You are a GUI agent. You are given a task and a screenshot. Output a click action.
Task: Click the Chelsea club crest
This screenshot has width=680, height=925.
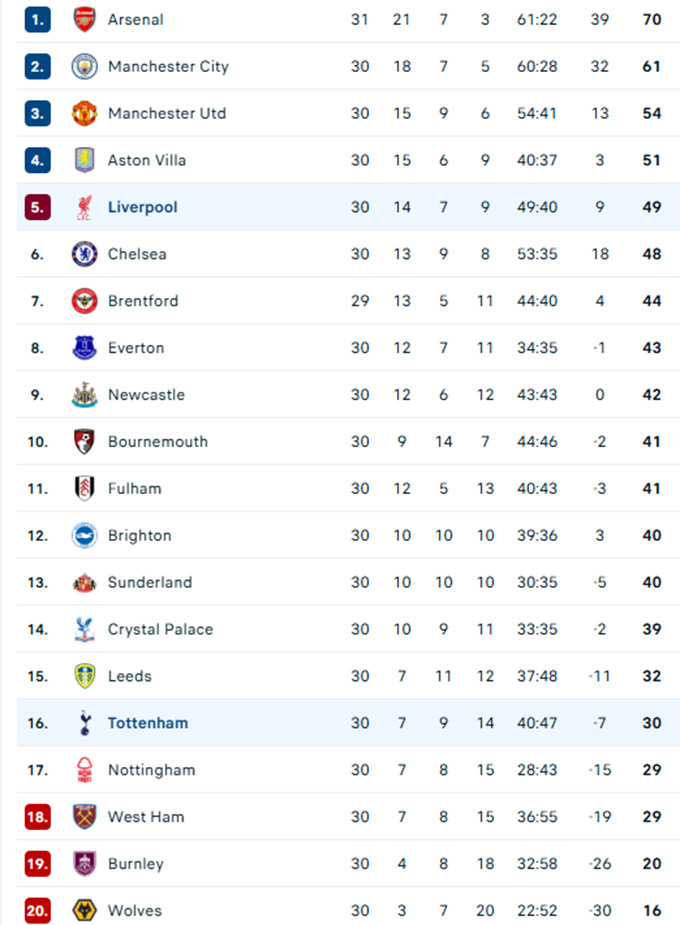click(85, 254)
